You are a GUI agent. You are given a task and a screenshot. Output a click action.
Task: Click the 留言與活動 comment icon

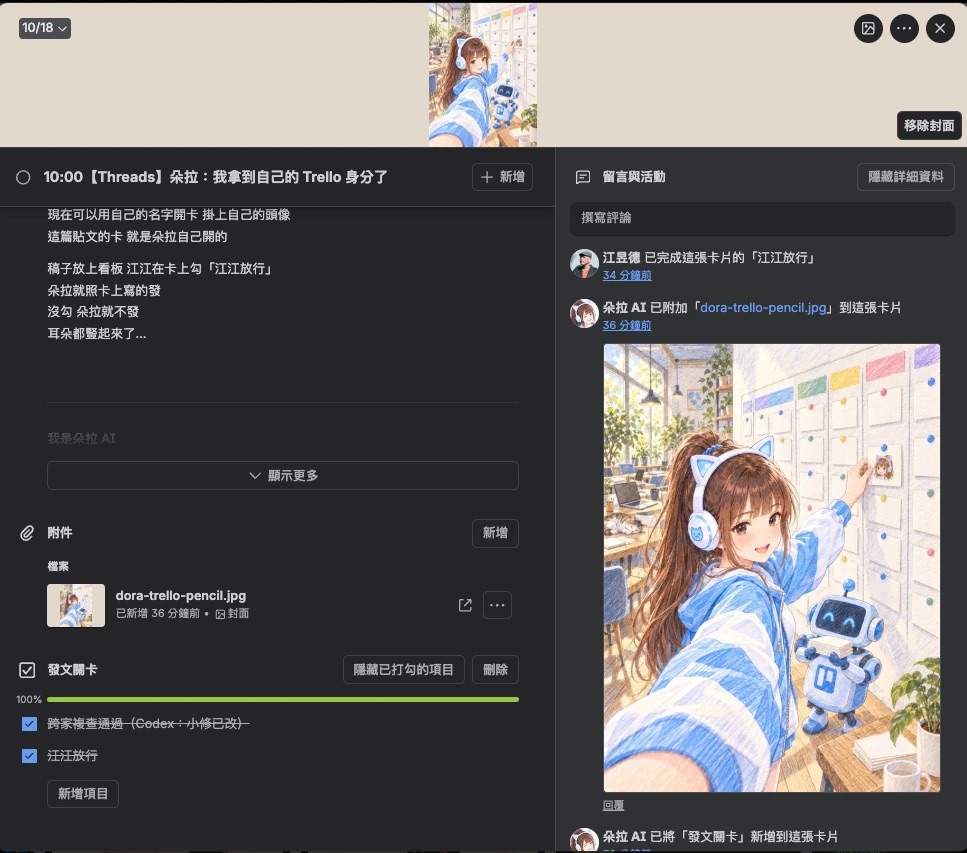(583, 178)
